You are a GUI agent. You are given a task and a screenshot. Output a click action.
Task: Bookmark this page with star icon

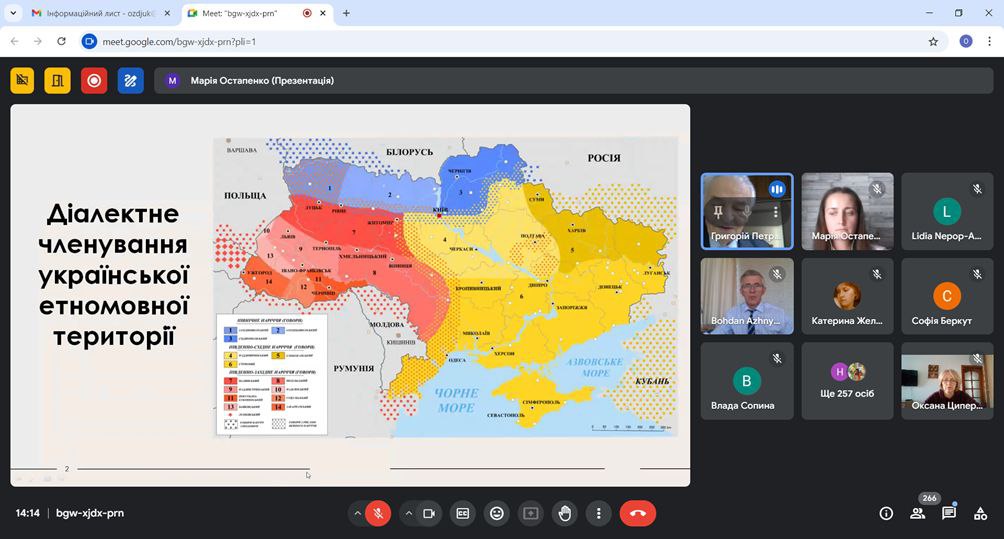coord(933,42)
